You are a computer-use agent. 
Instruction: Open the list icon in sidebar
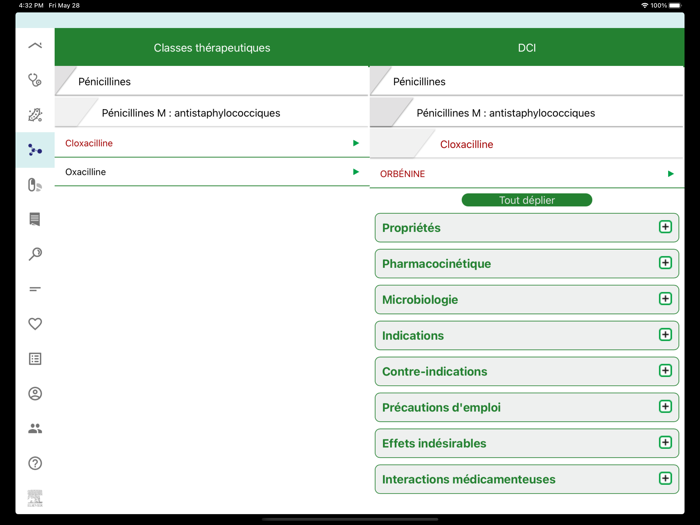35,358
